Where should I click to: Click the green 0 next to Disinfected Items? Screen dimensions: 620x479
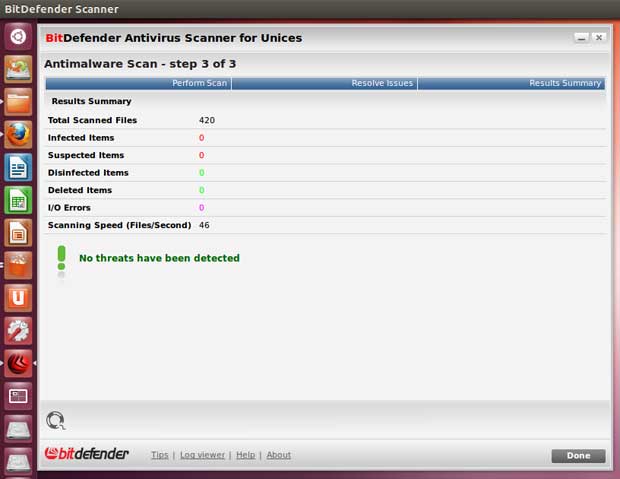[202, 173]
